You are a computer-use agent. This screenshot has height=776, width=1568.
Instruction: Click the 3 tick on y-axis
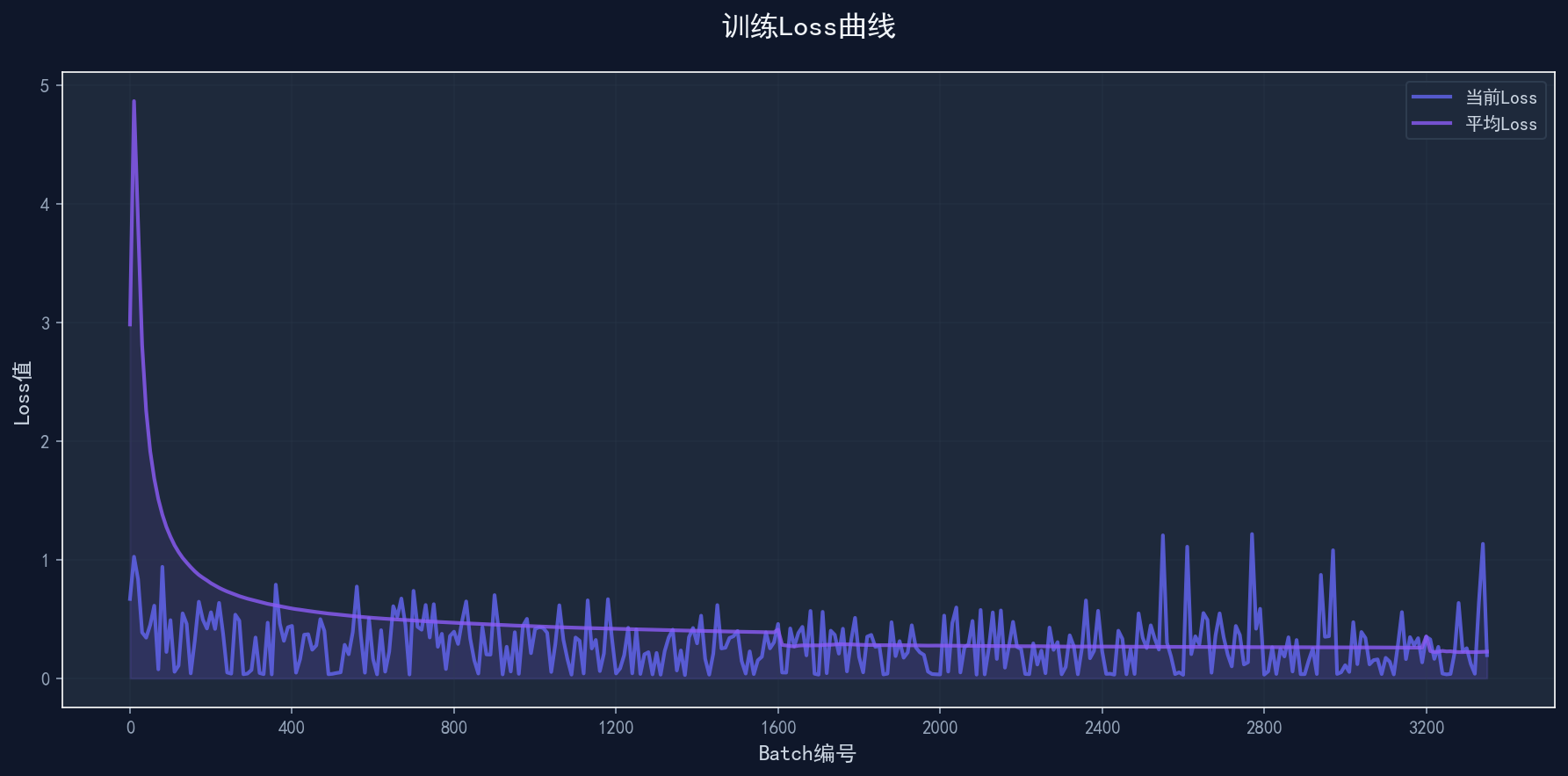tap(45, 323)
